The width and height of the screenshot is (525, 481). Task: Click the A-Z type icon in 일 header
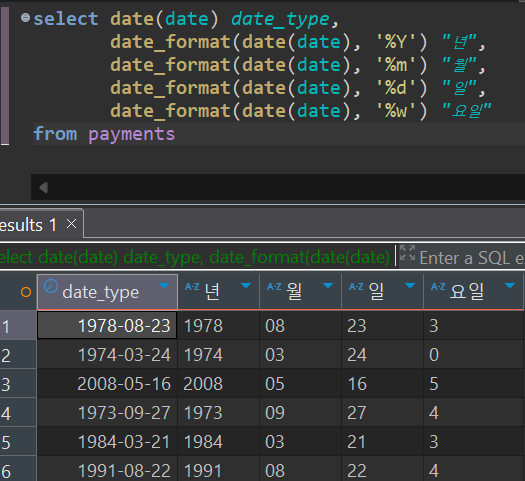(356, 287)
